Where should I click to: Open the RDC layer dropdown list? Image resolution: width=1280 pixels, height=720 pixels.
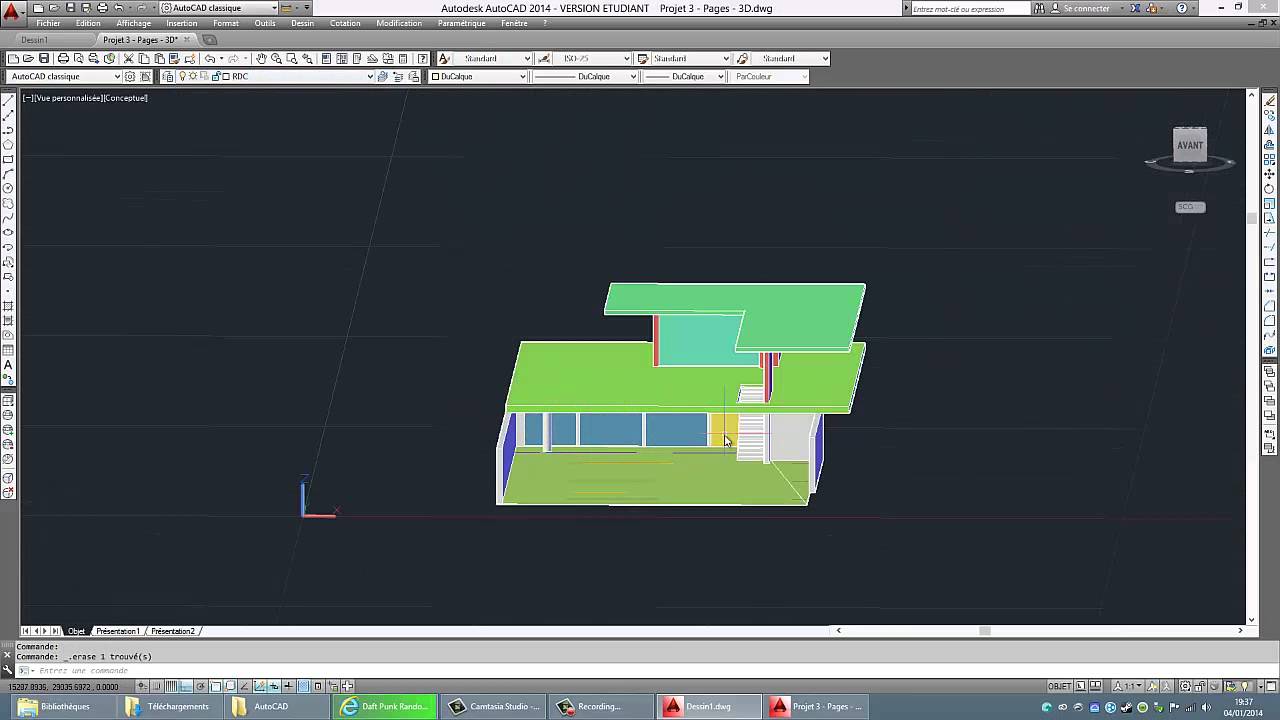(x=370, y=76)
